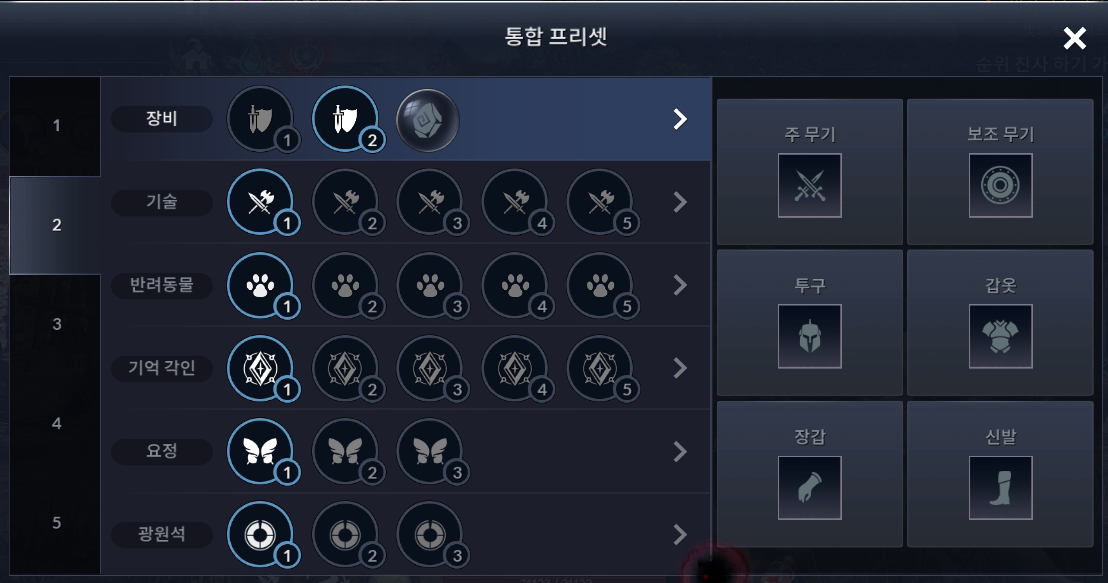Select memory engraving preset 2 icon
Screen dimensions: 1108x583
(346, 369)
